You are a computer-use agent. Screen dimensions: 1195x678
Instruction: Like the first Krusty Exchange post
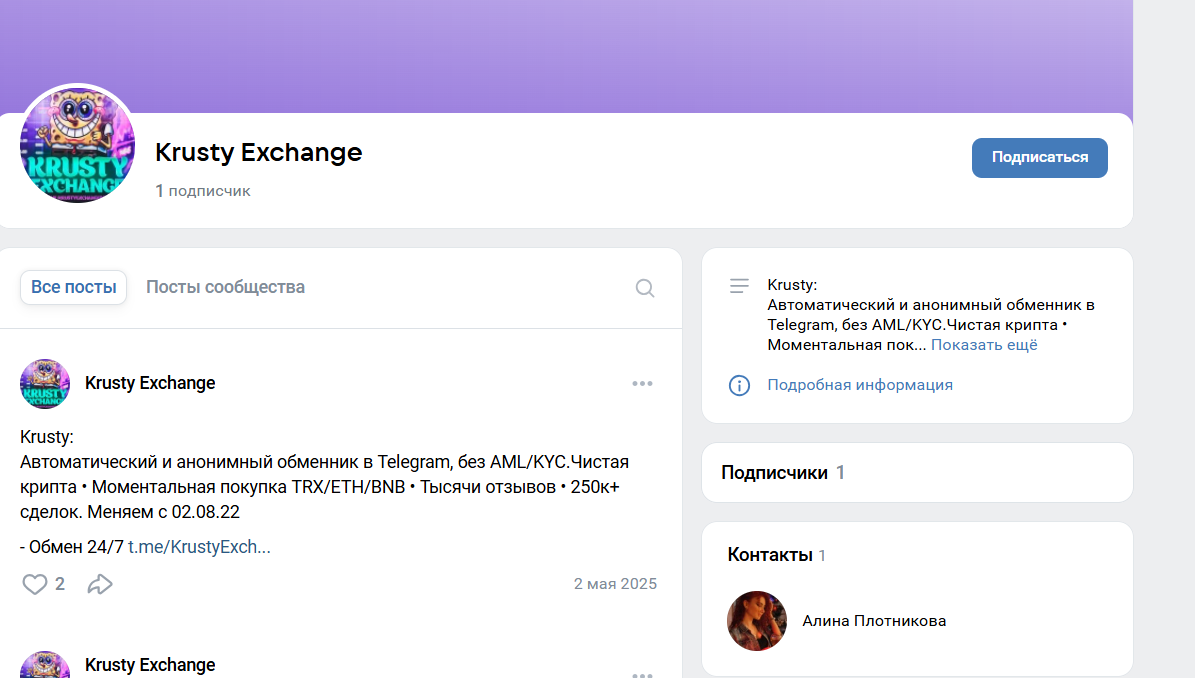click(35, 584)
